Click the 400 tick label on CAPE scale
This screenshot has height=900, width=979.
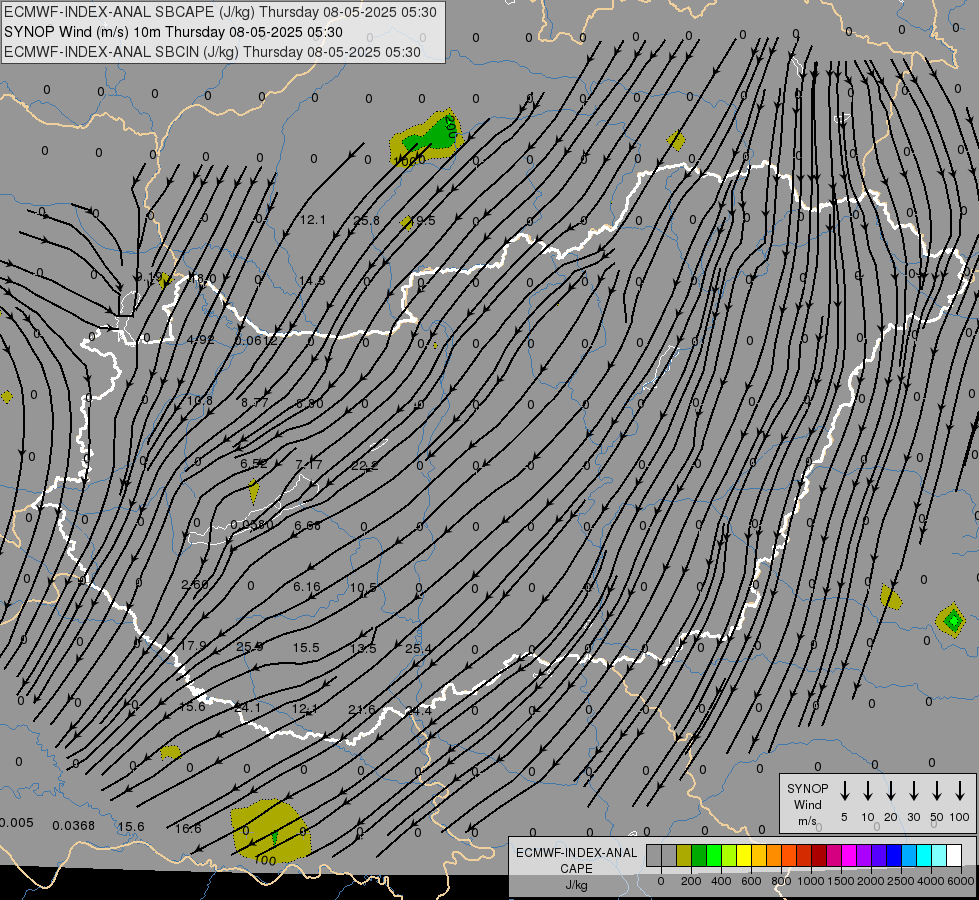pyautogui.click(x=721, y=881)
